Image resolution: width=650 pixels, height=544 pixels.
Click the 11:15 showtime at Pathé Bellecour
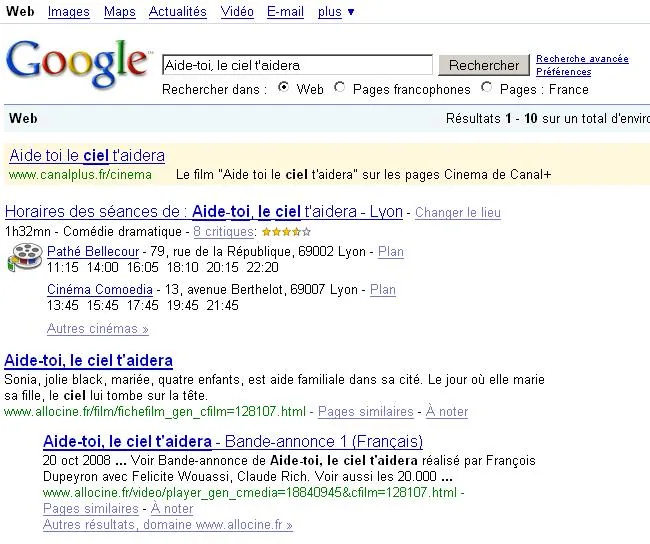click(63, 267)
